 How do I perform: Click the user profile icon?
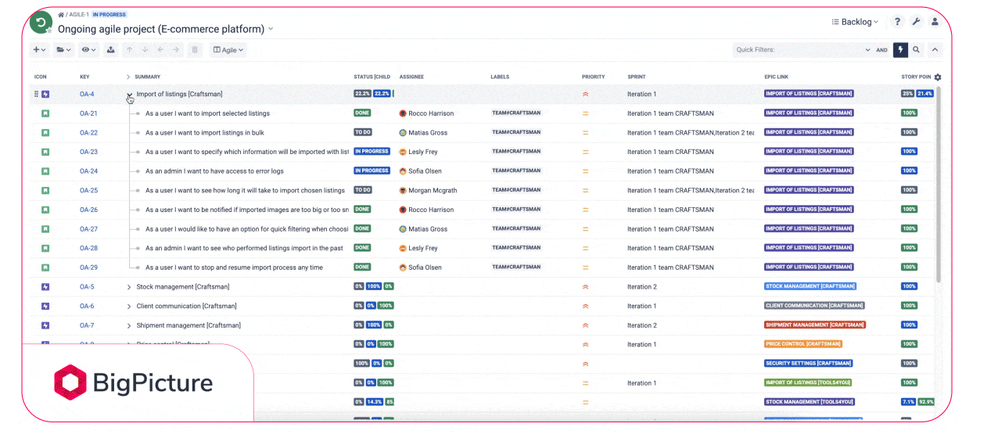coord(934,22)
